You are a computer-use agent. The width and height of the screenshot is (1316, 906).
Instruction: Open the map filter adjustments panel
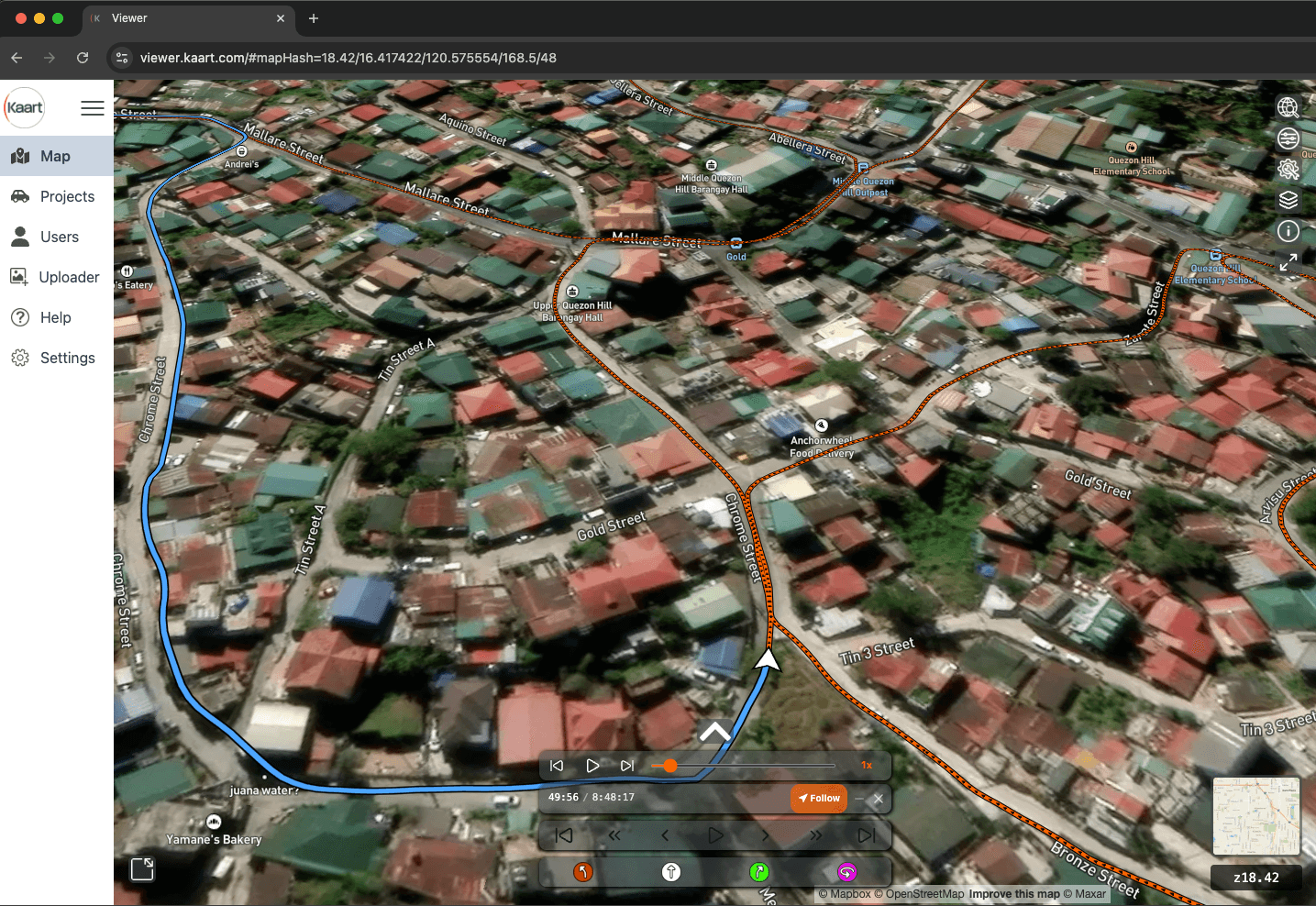(x=1288, y=138)
